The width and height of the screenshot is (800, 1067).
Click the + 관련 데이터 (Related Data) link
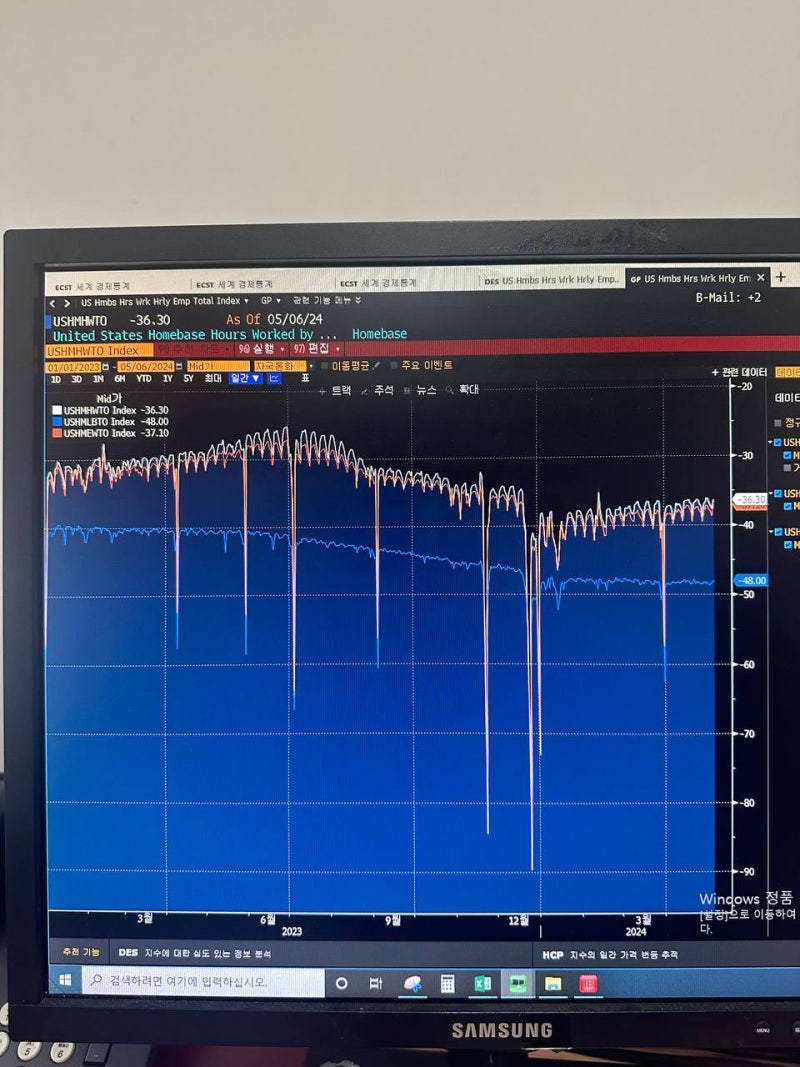click(739, 372)
